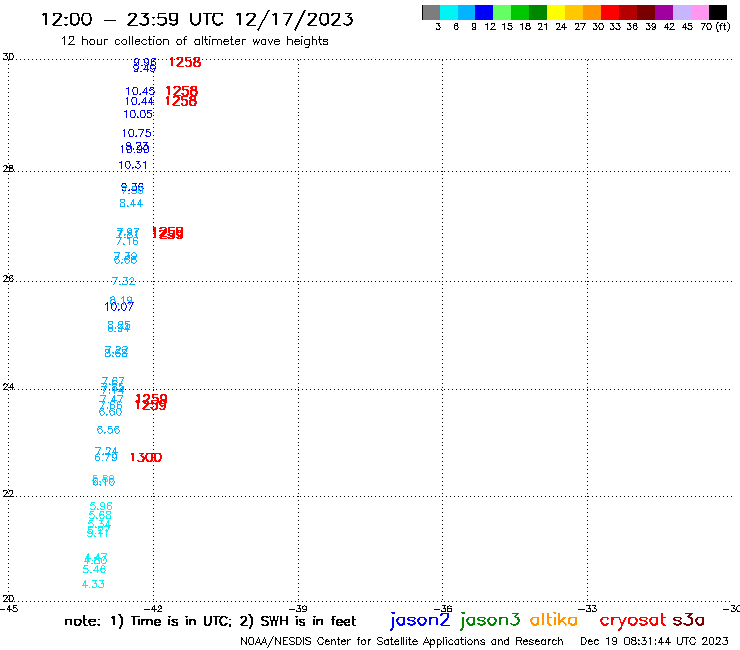Image resolution: width=740 pixels, height=650 pixels.
Task: Click the wave height value '5.46'
Action: (94, 569)
